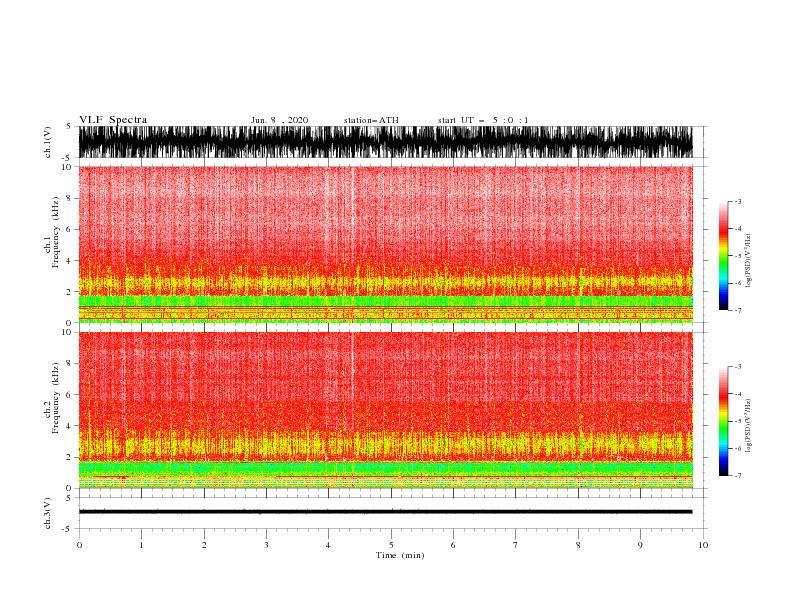Click the ch.1 PSD color bar
The image size is (792, 612).
coord(723,256)
